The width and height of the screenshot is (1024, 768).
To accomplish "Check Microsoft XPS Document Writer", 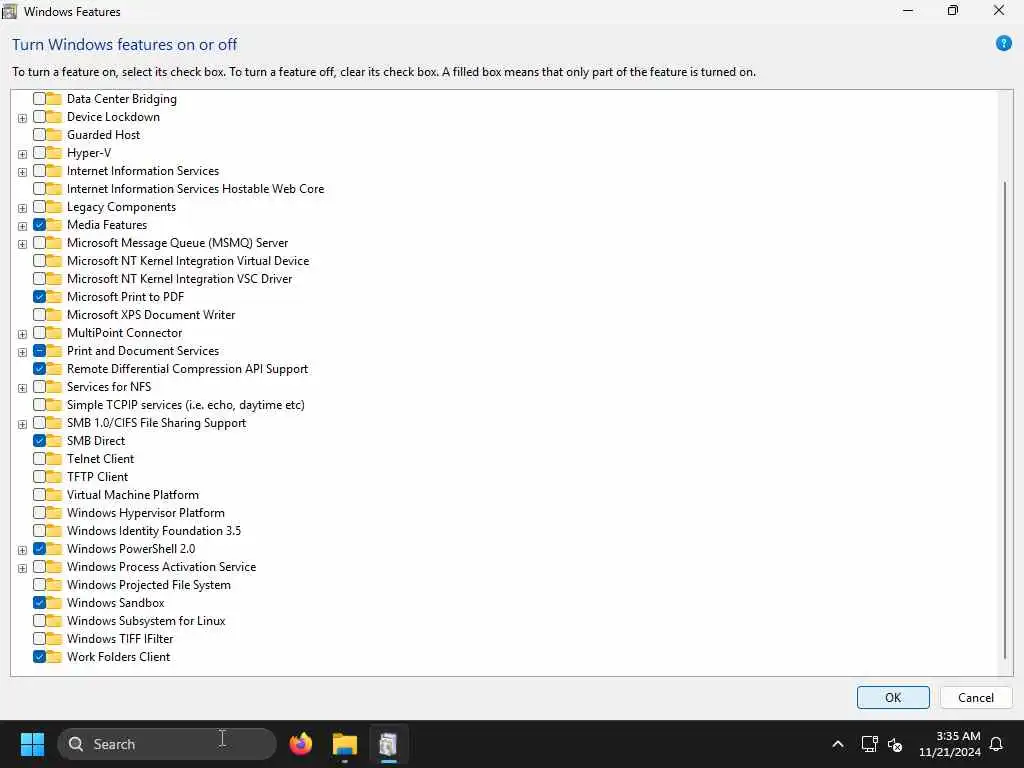I will [39, 315].
